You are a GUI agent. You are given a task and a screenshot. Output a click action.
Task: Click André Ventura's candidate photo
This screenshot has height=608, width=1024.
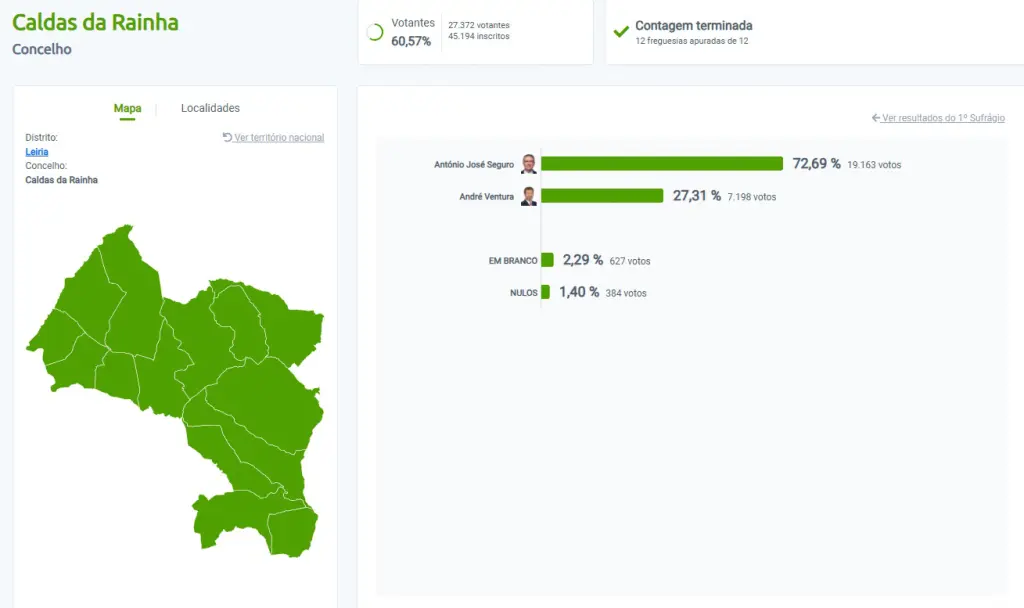(x=528, y=196)
